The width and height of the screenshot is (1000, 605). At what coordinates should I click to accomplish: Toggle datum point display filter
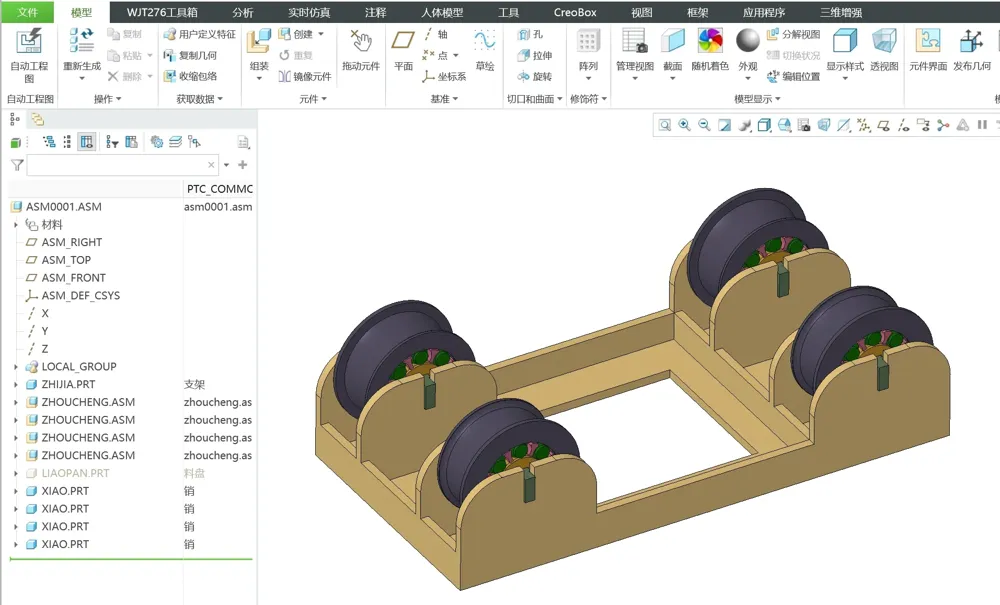click(864, 125)
